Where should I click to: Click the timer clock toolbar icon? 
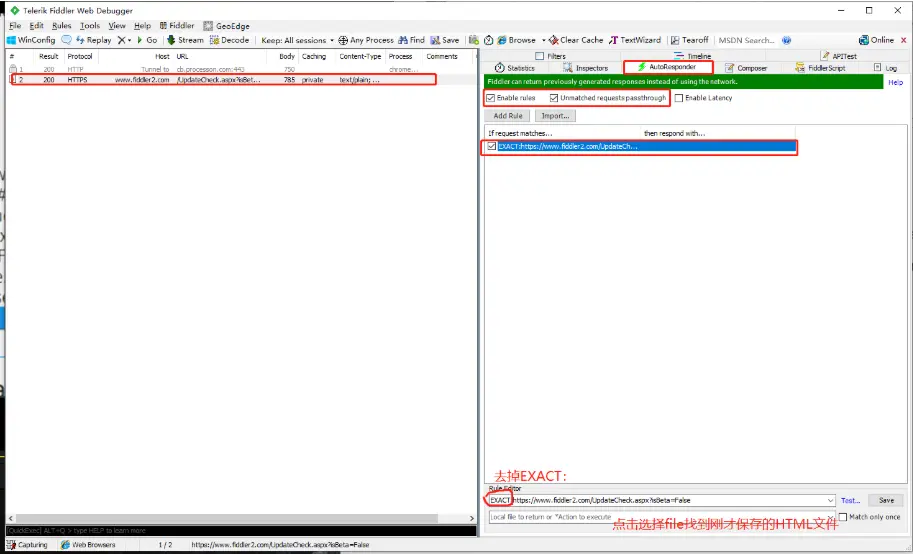click(489, 40)
